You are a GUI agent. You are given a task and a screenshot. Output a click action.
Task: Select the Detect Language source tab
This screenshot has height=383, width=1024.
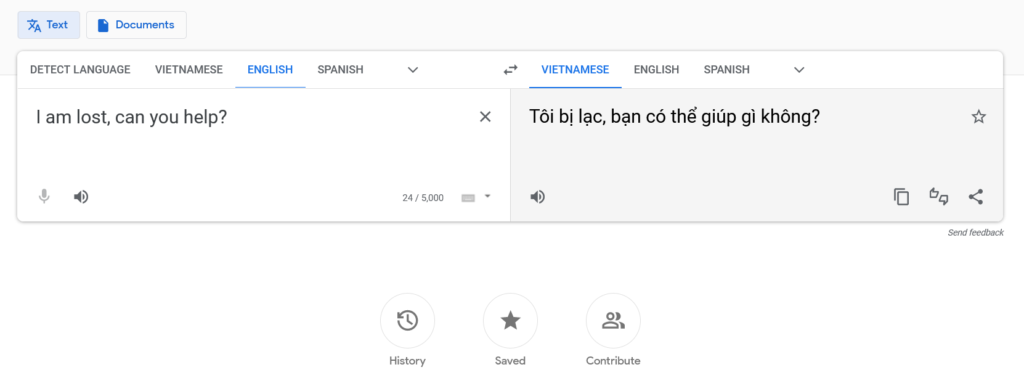80,69
